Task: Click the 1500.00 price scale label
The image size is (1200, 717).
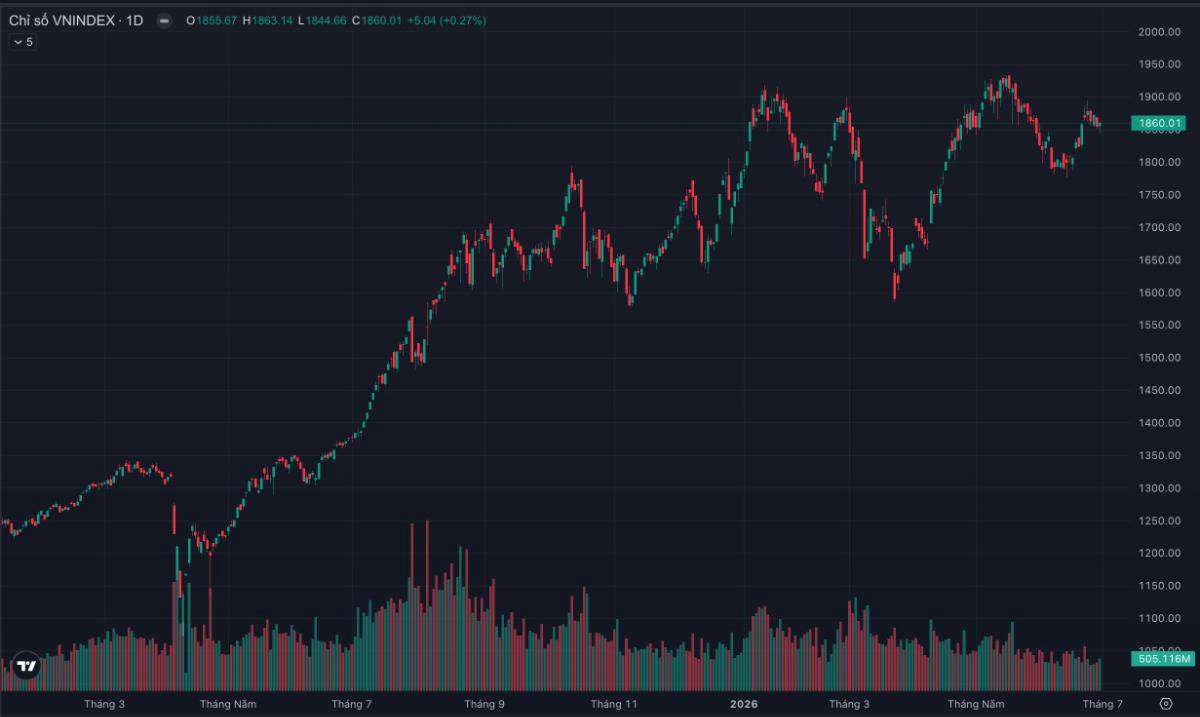Action: point(1160,358)
